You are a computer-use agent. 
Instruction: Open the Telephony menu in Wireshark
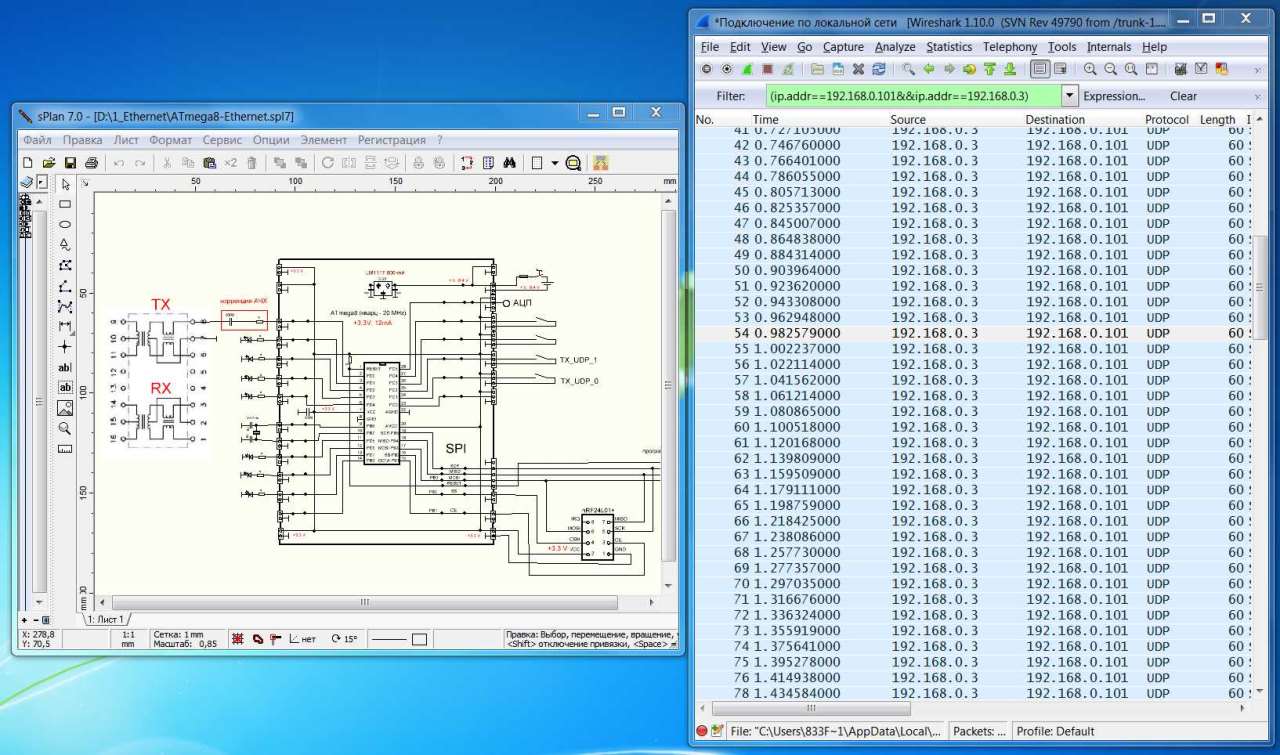[1010, 47]
